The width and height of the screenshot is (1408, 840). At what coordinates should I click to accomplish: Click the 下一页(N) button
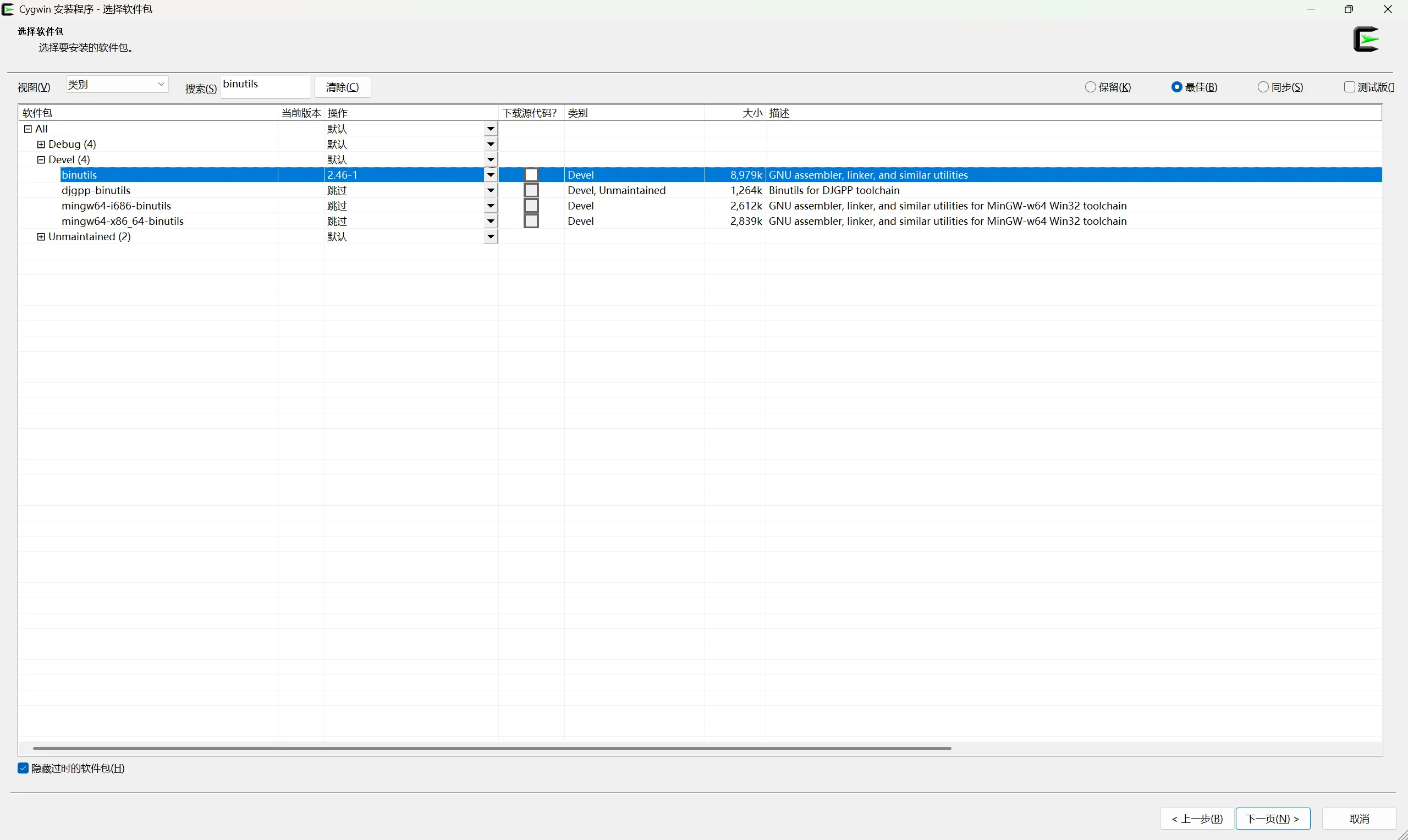click(x=1273, y=819)
